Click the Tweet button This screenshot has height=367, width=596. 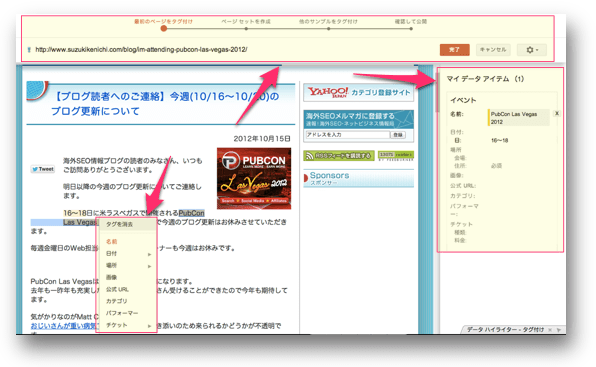[43, 169]
